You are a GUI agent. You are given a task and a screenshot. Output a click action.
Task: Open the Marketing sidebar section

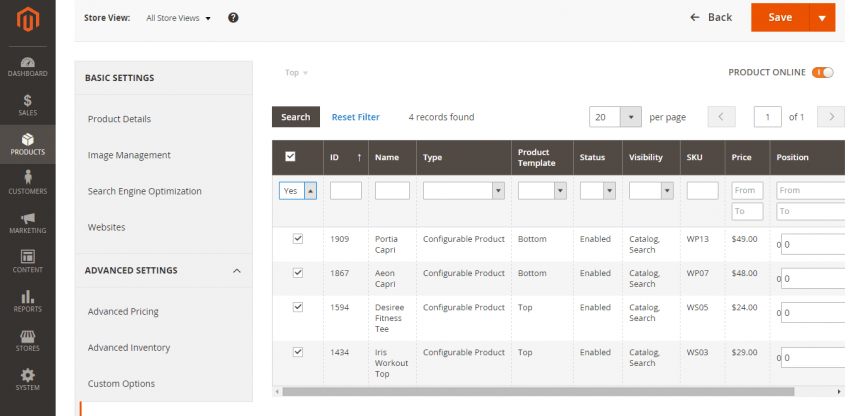pos(28,223)
